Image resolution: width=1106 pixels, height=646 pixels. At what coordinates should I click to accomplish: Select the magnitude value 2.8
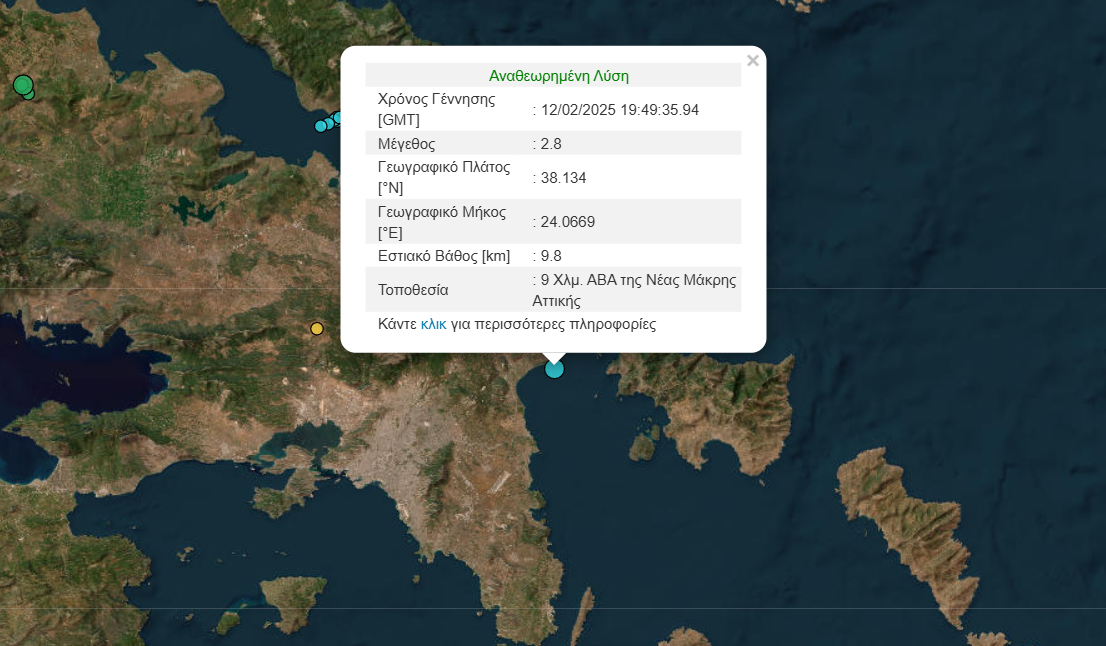click(551, 144)
